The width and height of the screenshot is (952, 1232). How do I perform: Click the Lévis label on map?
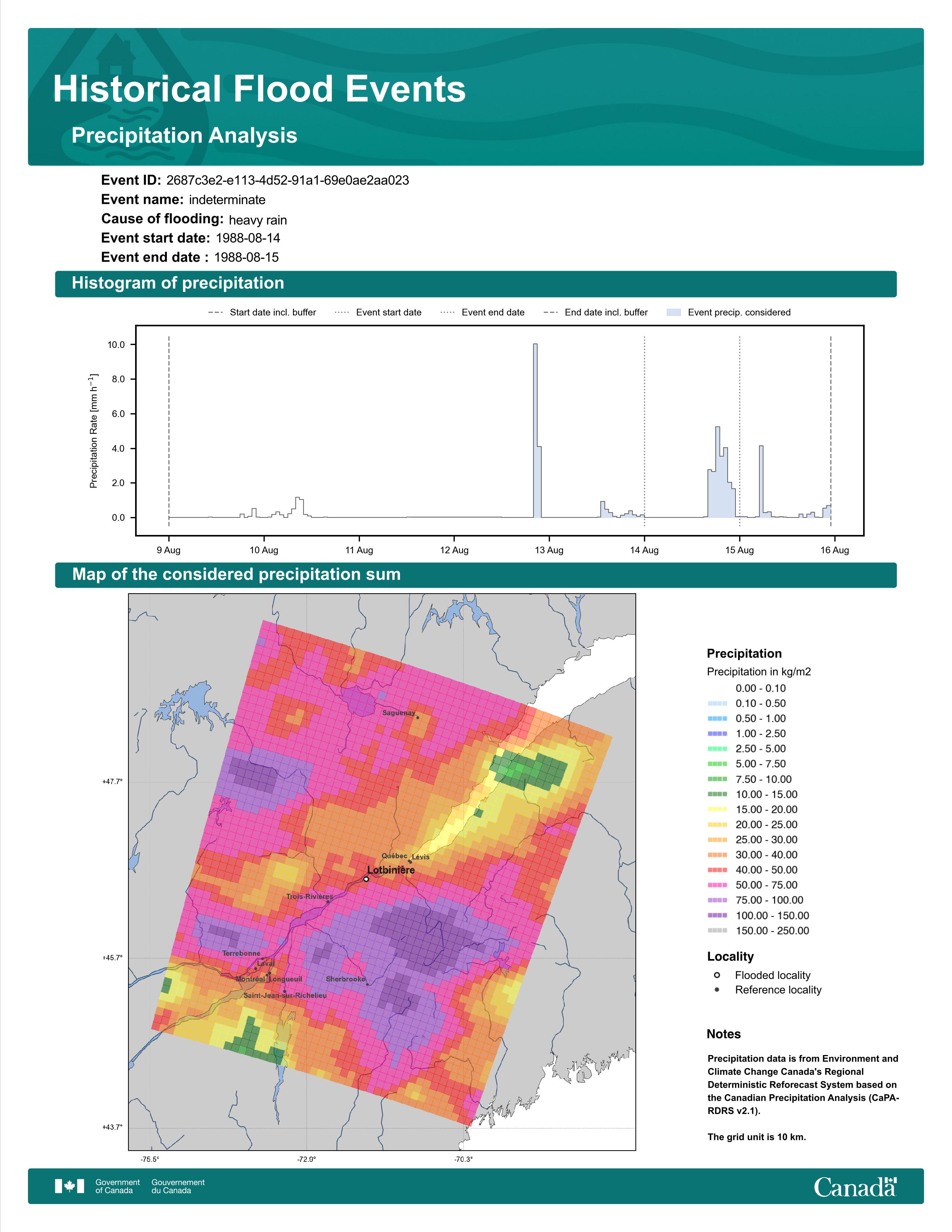(421, 857)
